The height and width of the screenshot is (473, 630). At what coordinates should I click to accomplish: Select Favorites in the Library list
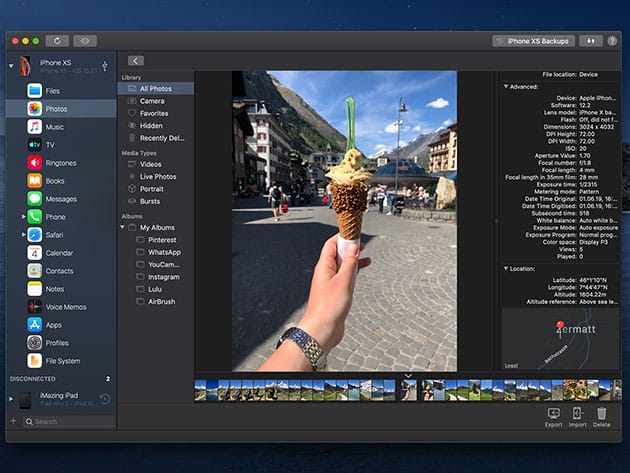tap(154, 113)
